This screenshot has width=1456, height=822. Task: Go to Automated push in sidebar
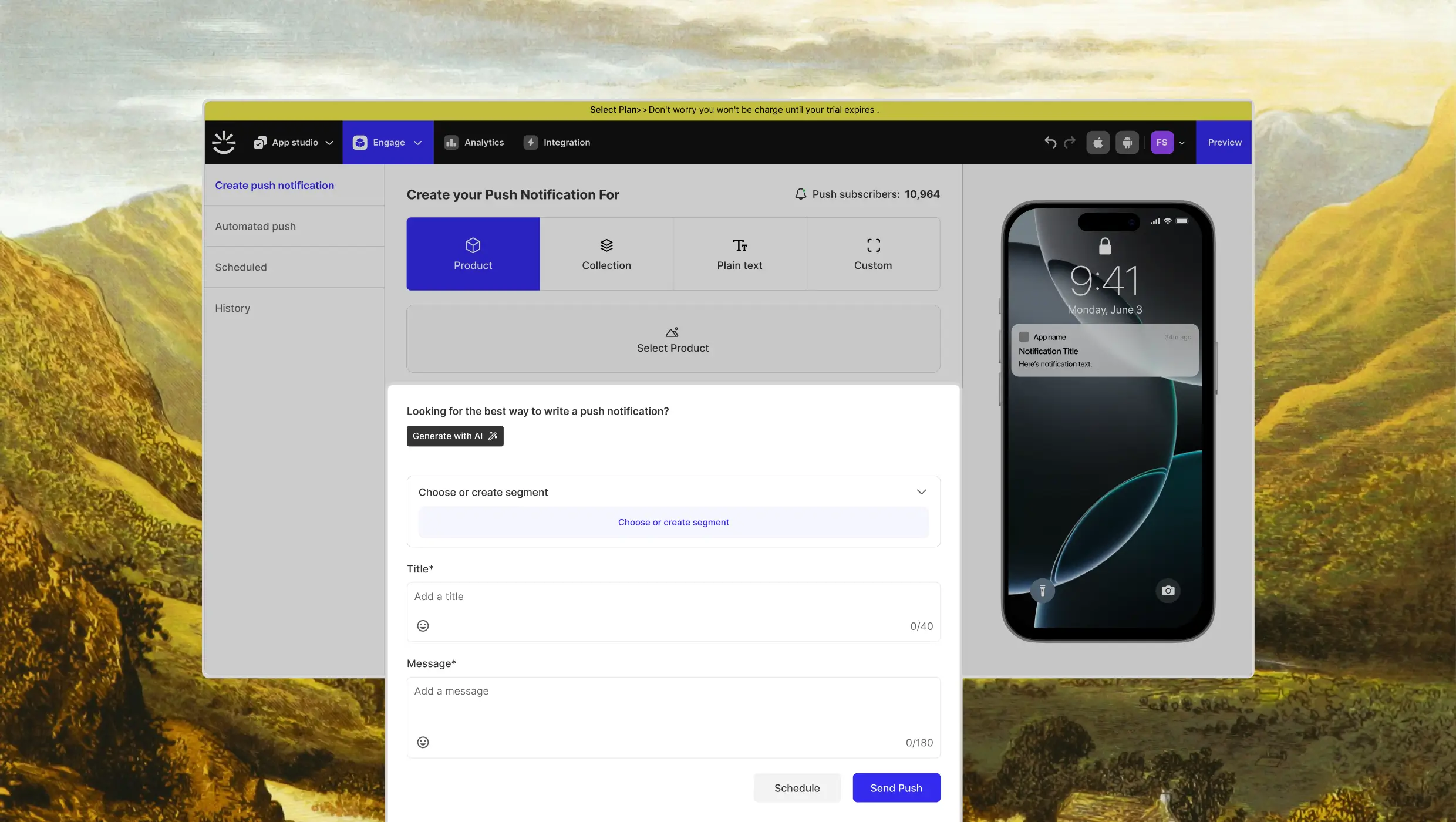click(x=255, y=226)
